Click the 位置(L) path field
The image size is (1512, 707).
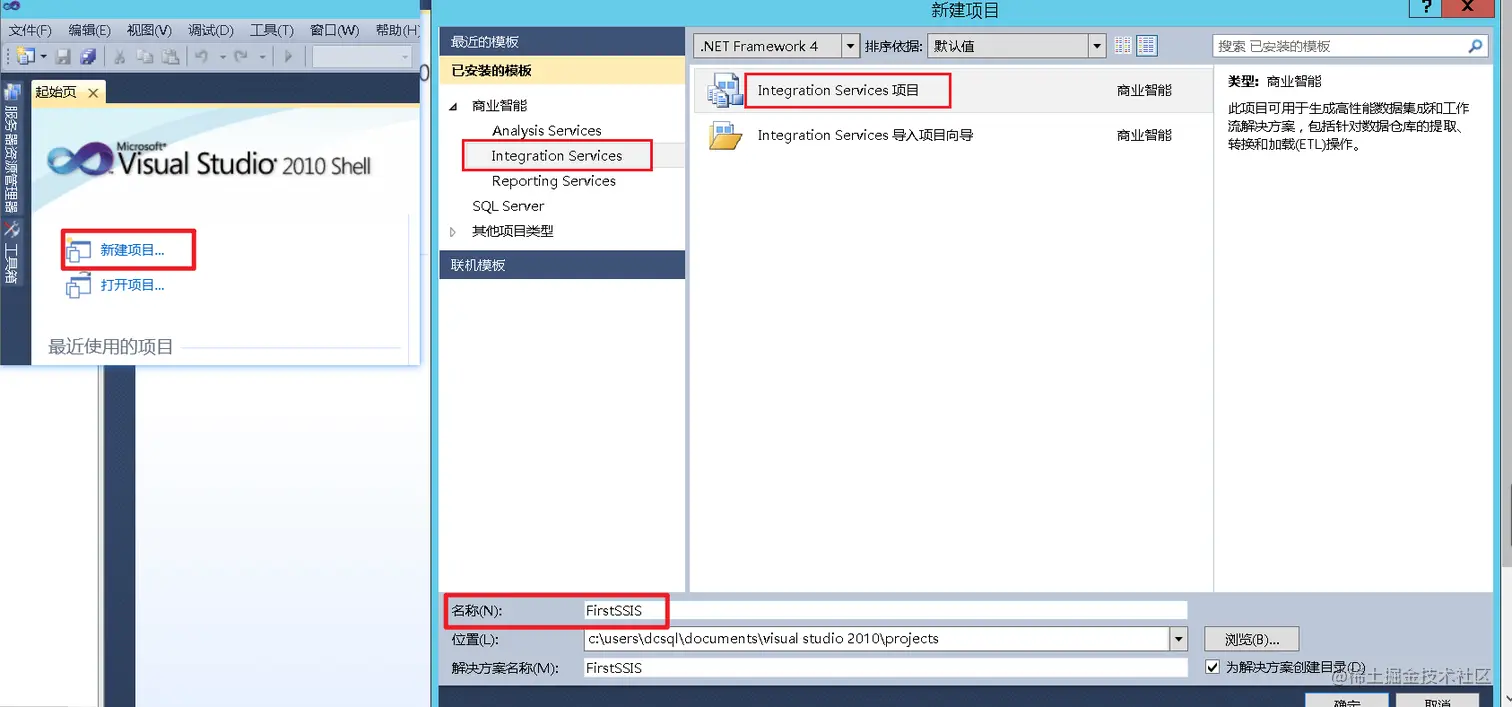click(876, 638)
